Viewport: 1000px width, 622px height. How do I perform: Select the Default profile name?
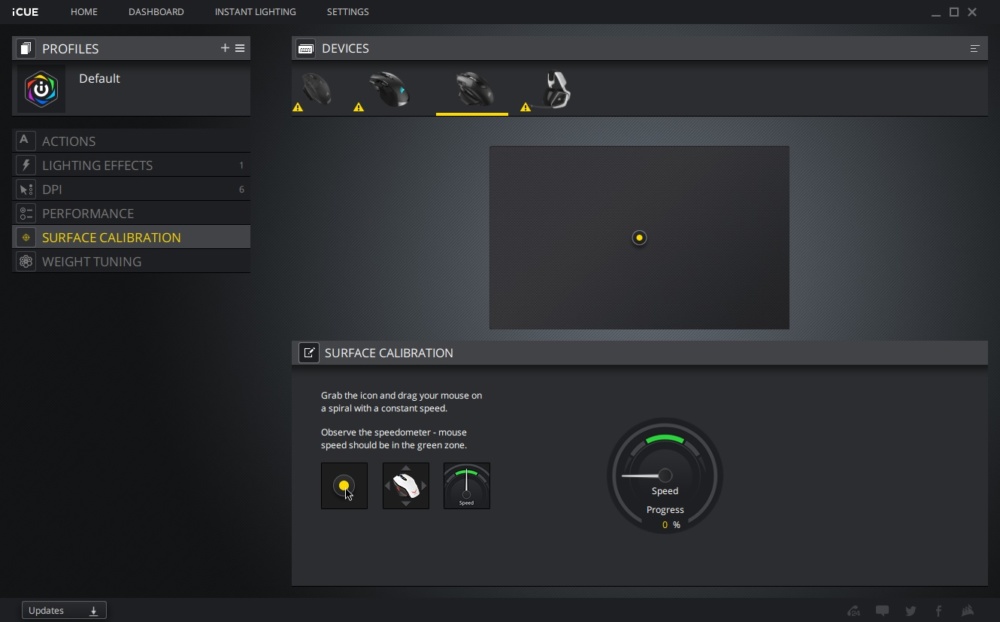[99, 78]
